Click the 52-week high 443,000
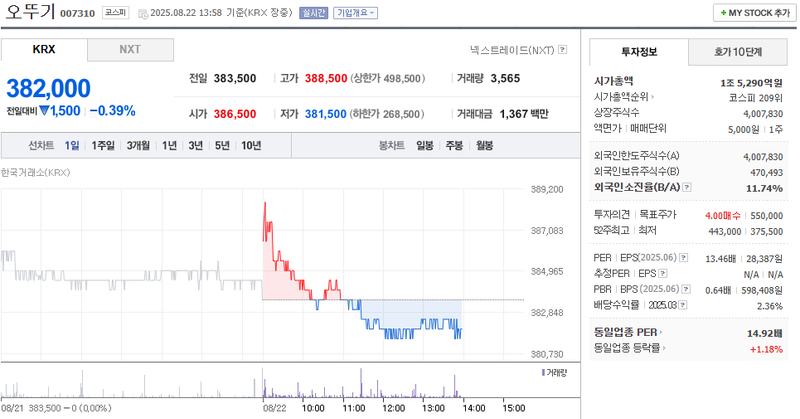The width and height of the screenshot is (800, 419). 724,232
